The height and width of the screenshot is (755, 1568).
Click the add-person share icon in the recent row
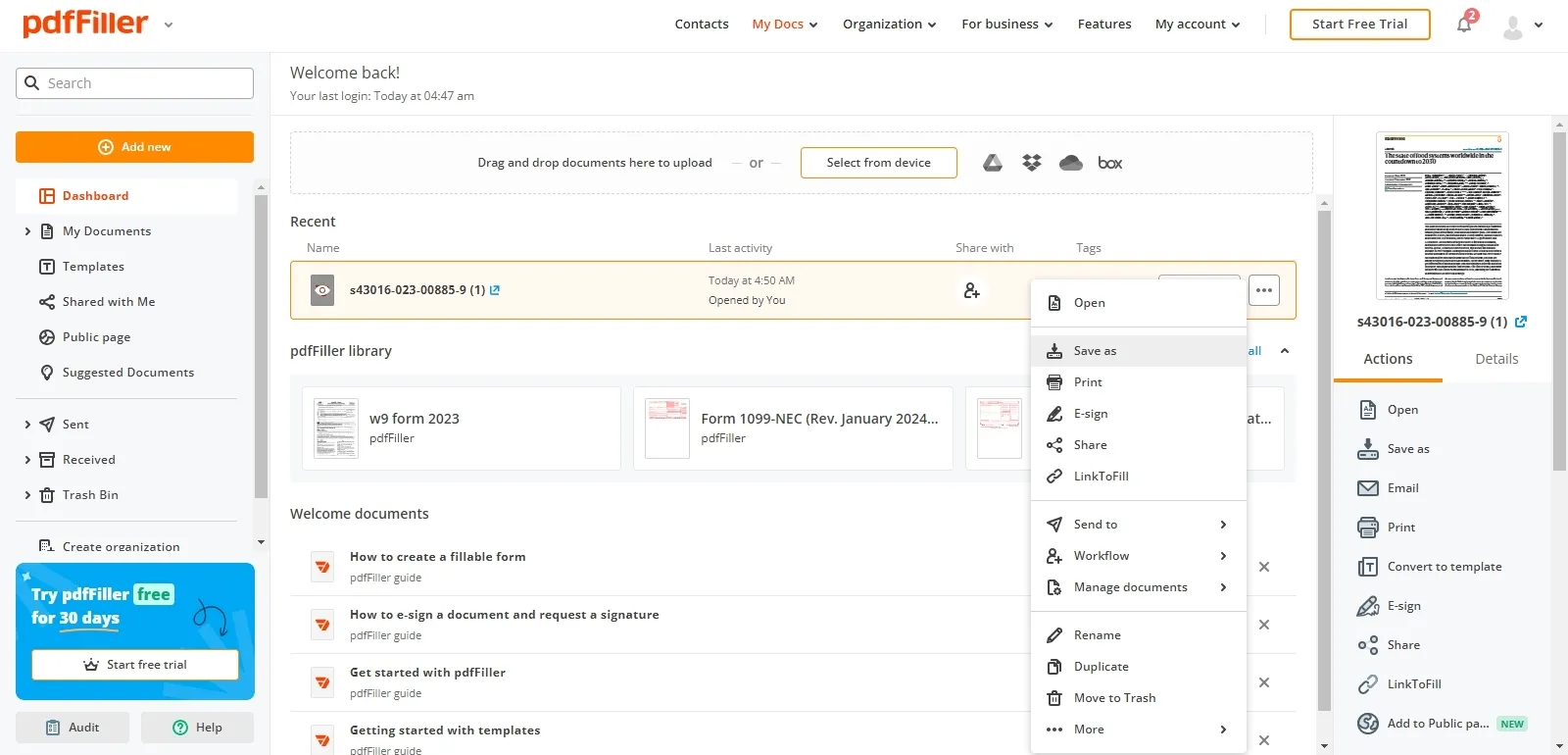pos(971,290)
